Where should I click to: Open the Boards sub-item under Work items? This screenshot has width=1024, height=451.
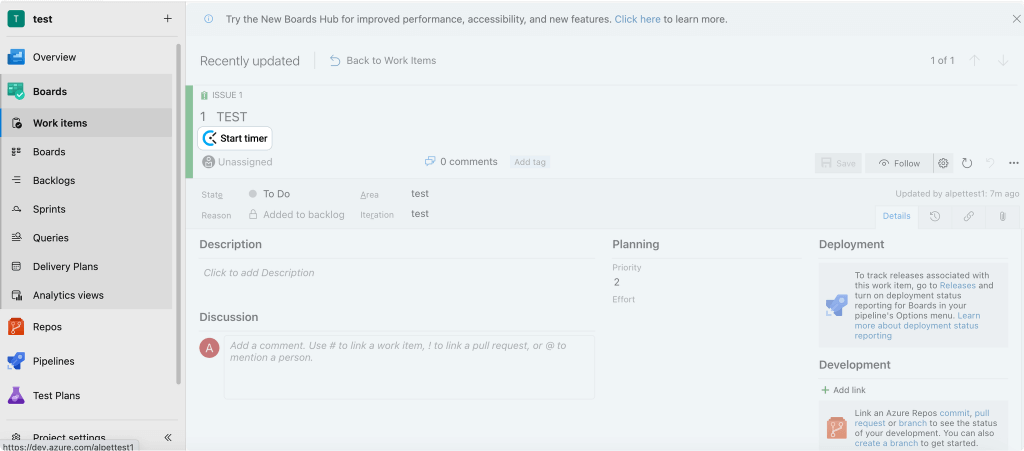[x=49, y=151]
